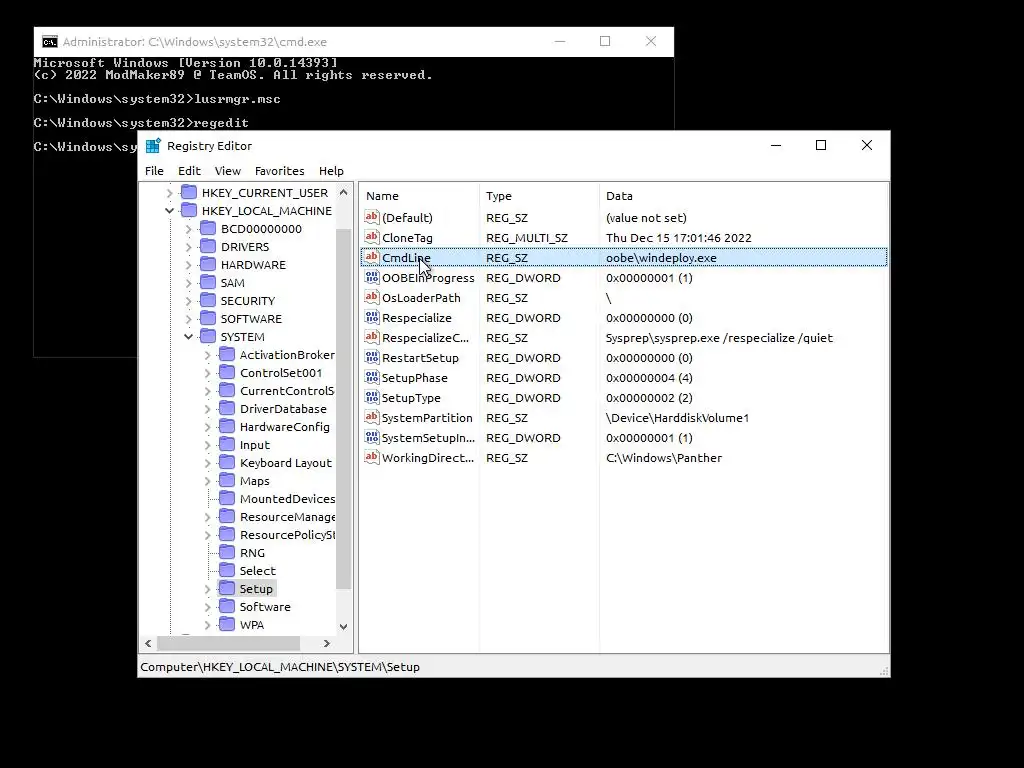
Task: Open the Help menu
Action: [x=331, y=171]
